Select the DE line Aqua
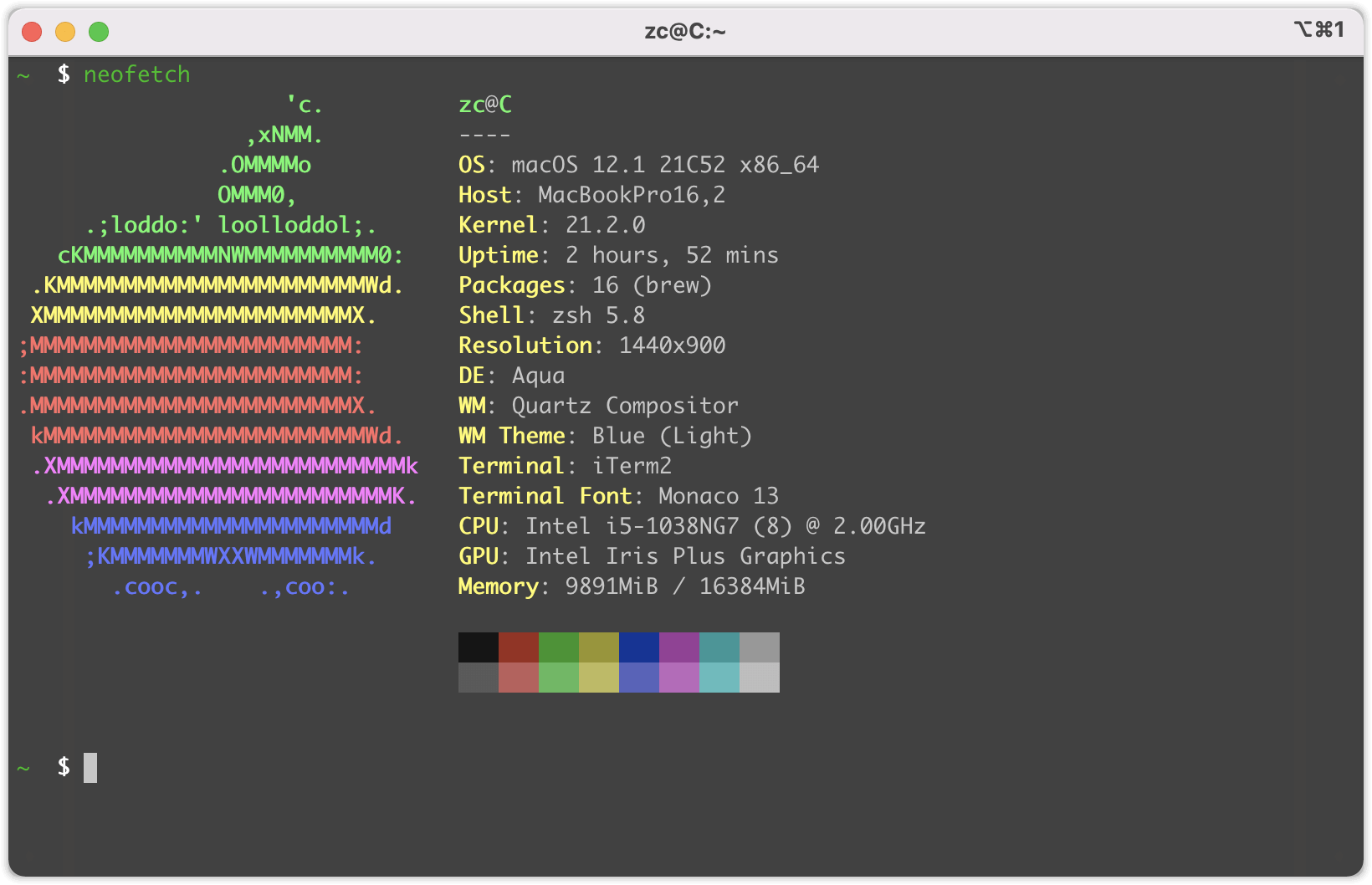 pos(512,376)
